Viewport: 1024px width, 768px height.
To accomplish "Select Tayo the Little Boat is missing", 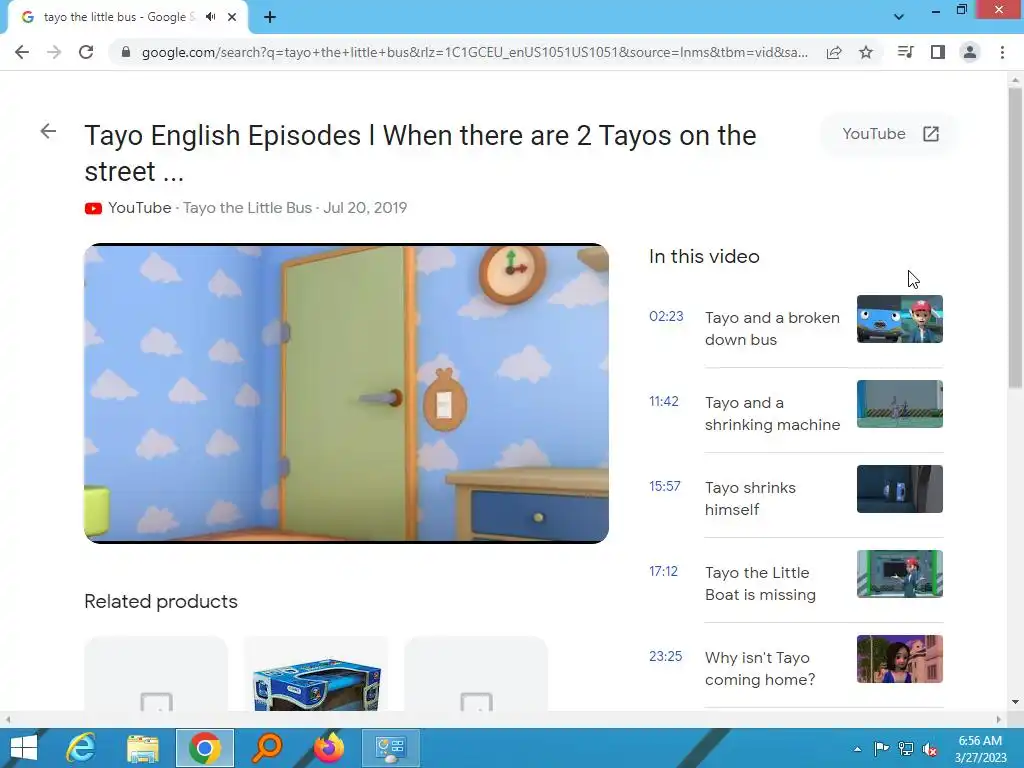I will pos(760,583).
